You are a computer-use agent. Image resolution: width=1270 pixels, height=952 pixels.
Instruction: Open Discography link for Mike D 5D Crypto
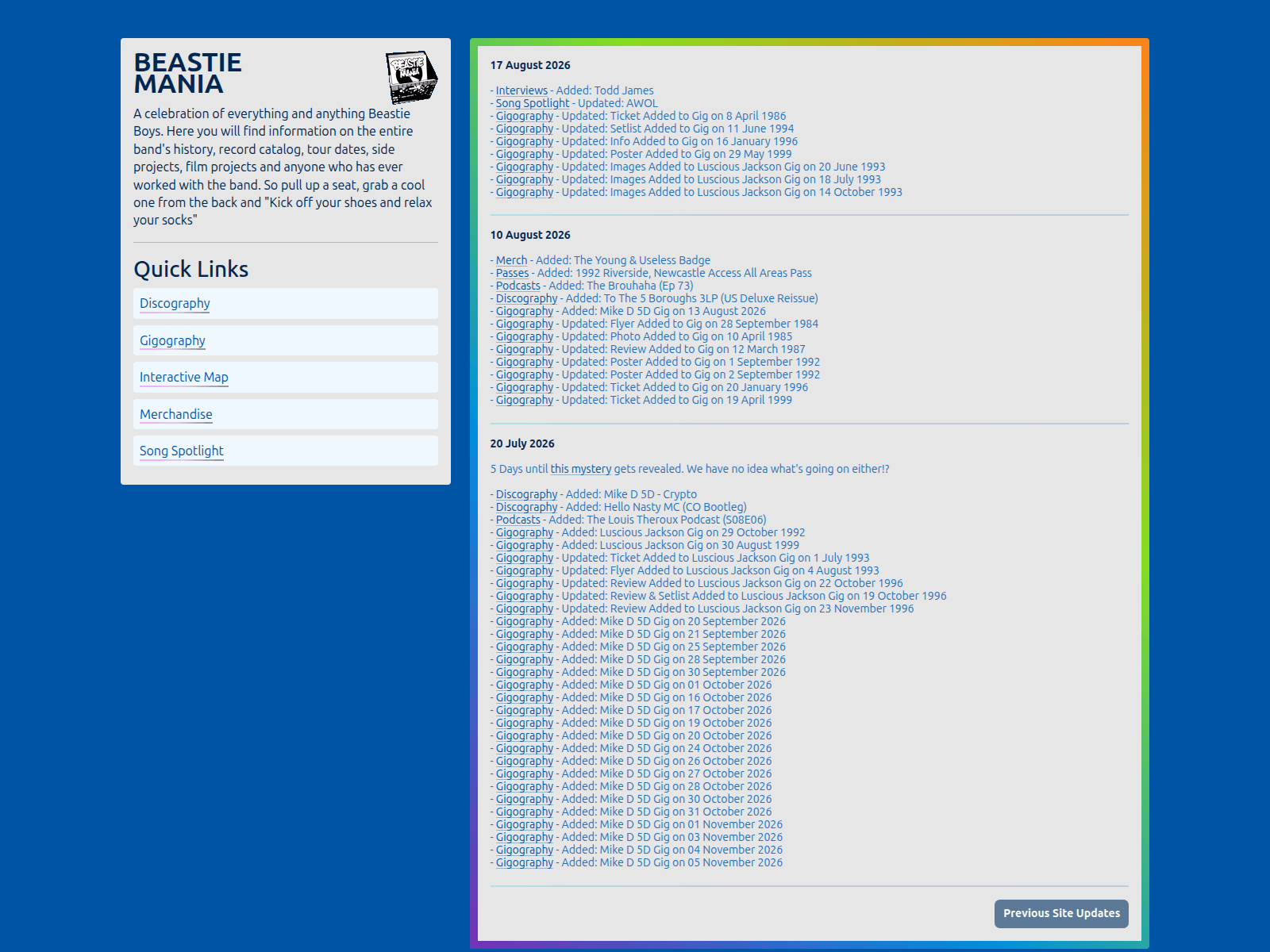tap(527, 494)
